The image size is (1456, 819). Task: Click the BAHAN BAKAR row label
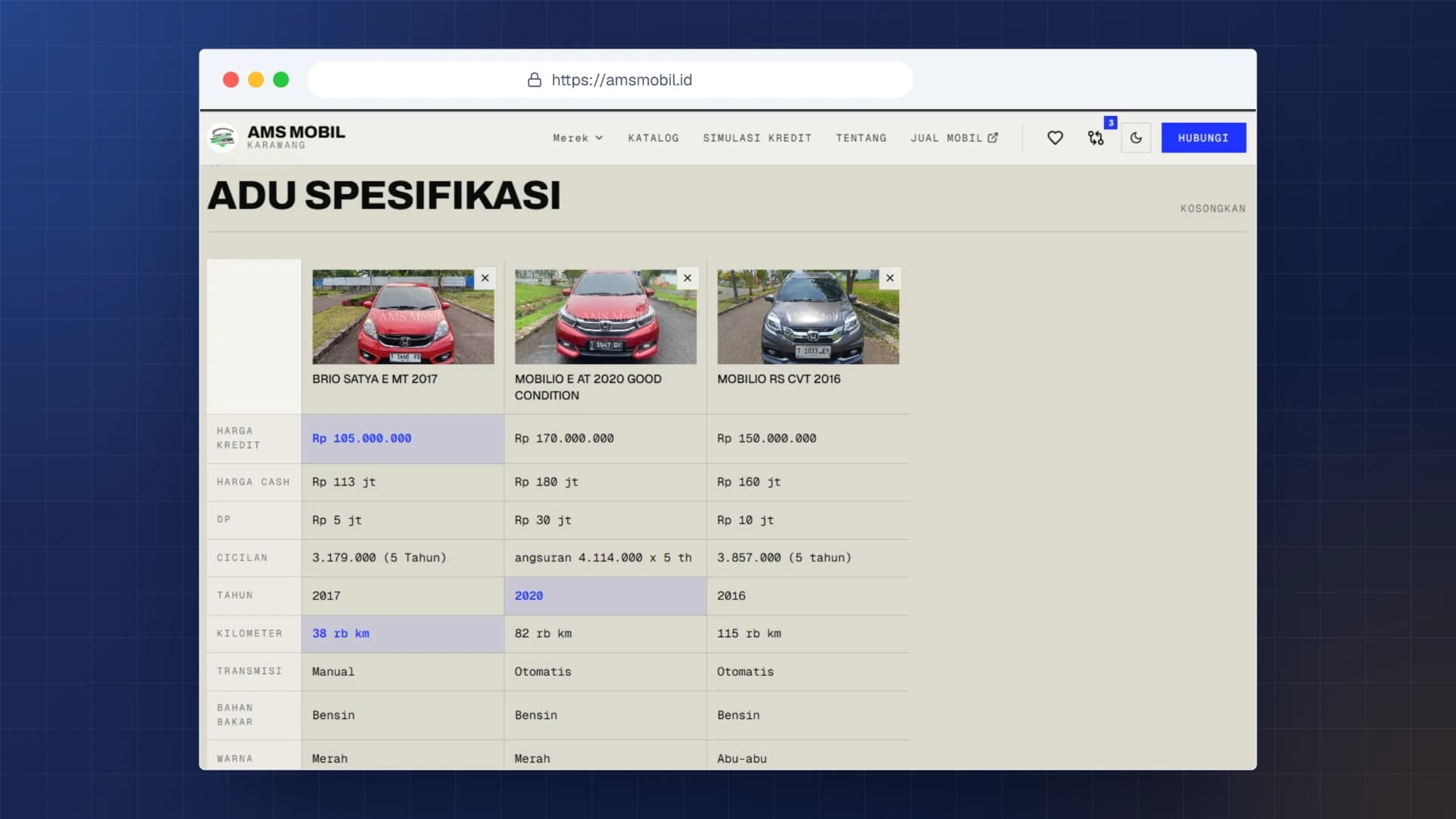coord(235,715)
